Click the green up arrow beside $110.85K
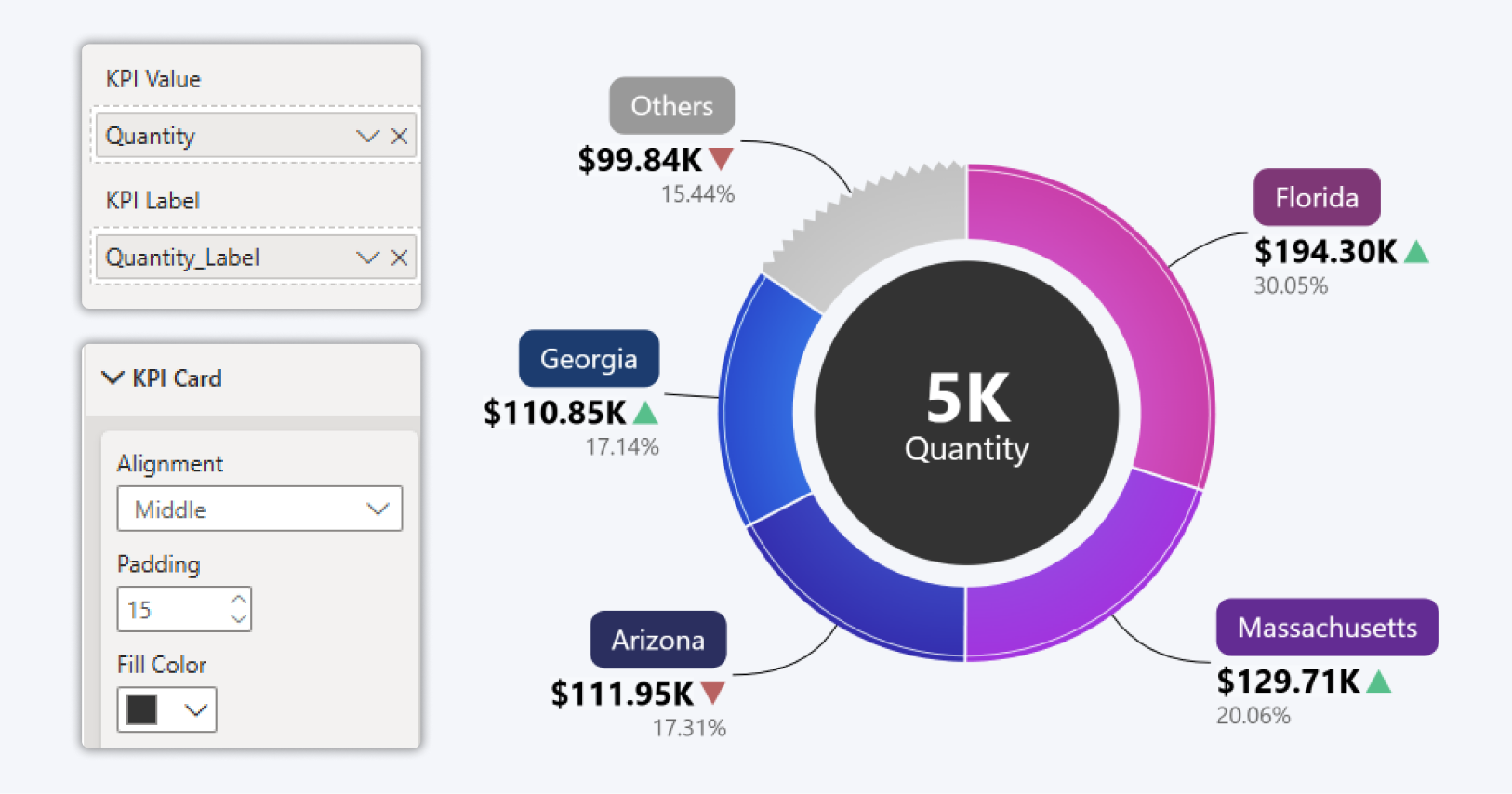1512x794 pixels. [644, 412]
